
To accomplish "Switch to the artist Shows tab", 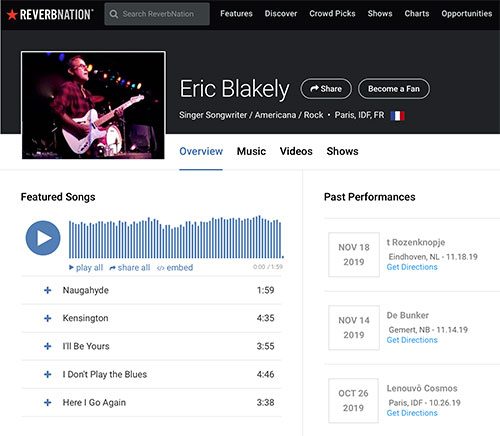I will (342, 151).
